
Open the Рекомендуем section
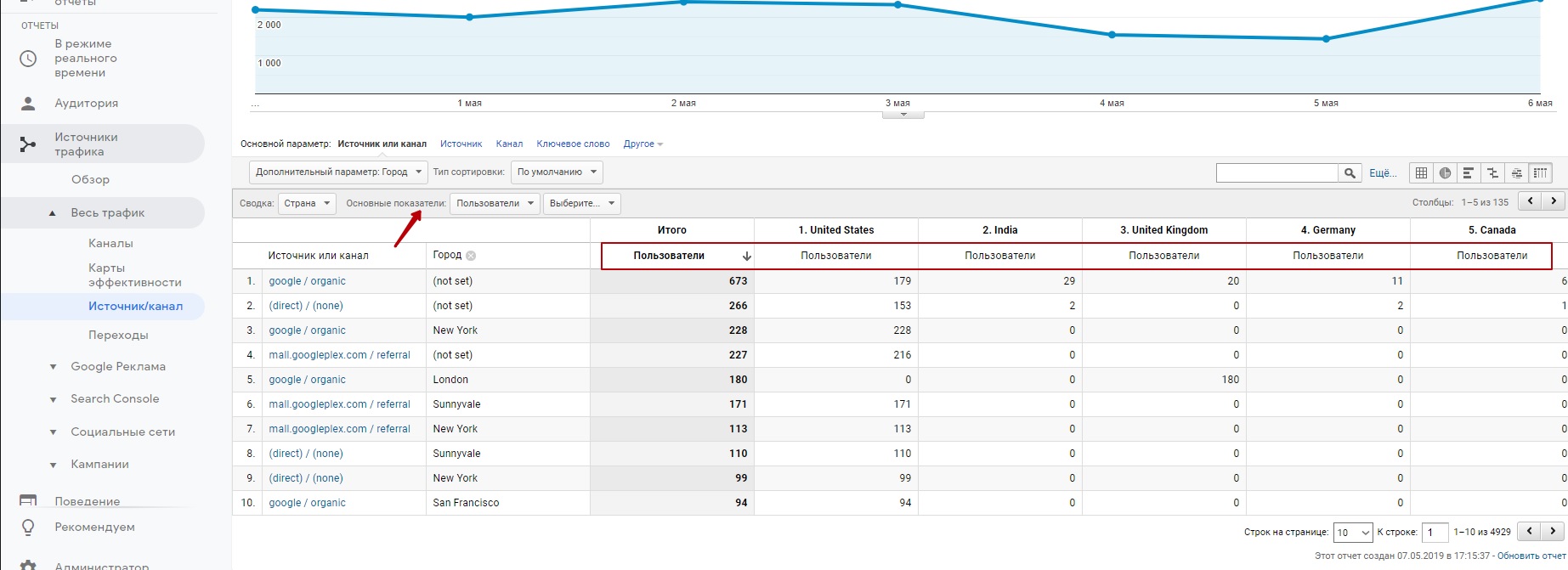click(x=95, y=527)
